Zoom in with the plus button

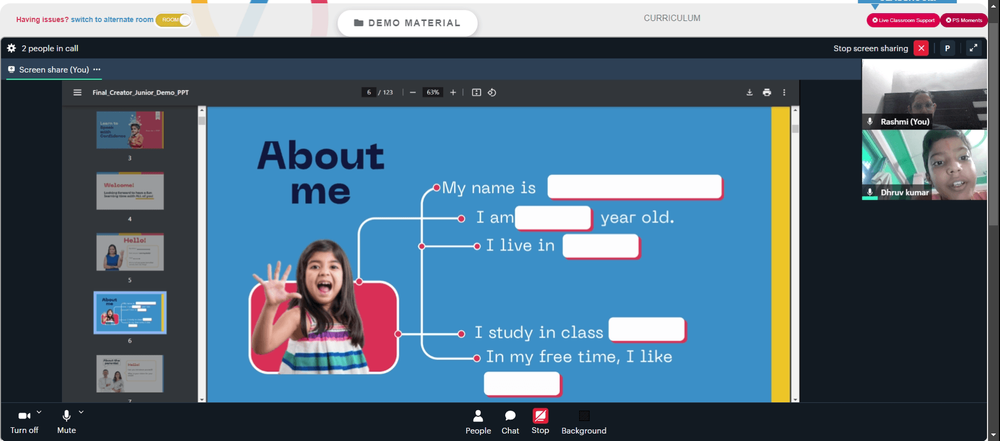[453, 93]
